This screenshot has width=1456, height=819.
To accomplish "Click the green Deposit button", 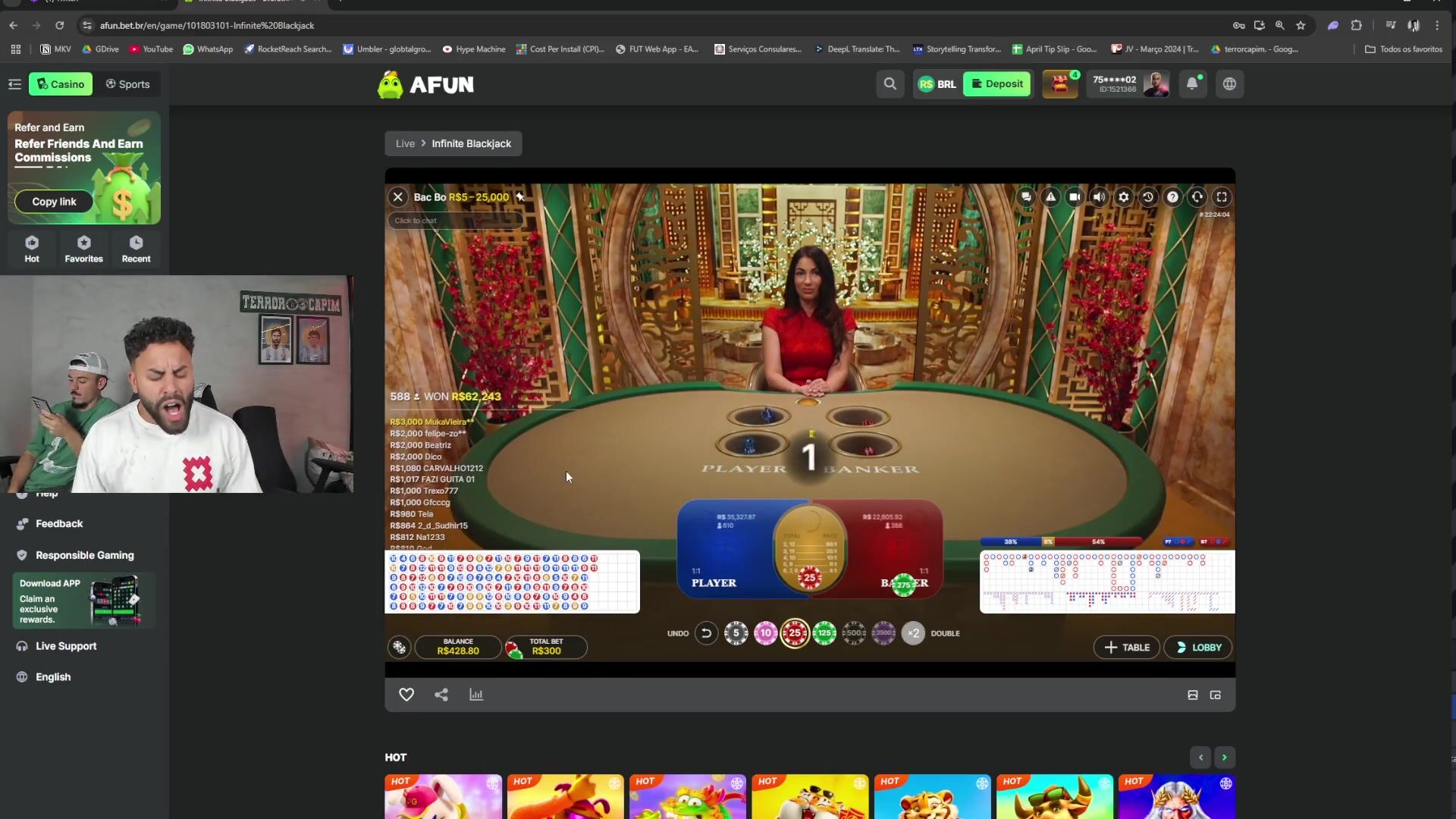I will [997, 84].
